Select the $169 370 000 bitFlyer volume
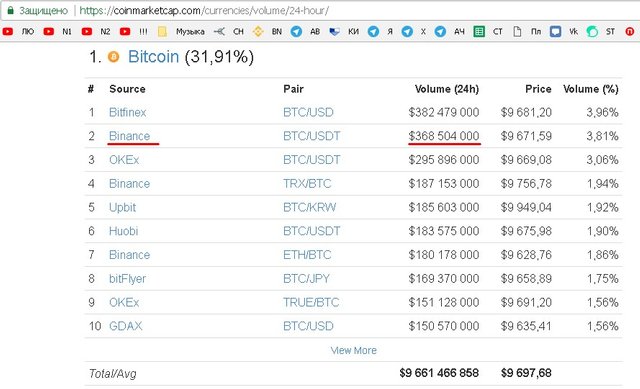640x389 pixels. [444, 278]
